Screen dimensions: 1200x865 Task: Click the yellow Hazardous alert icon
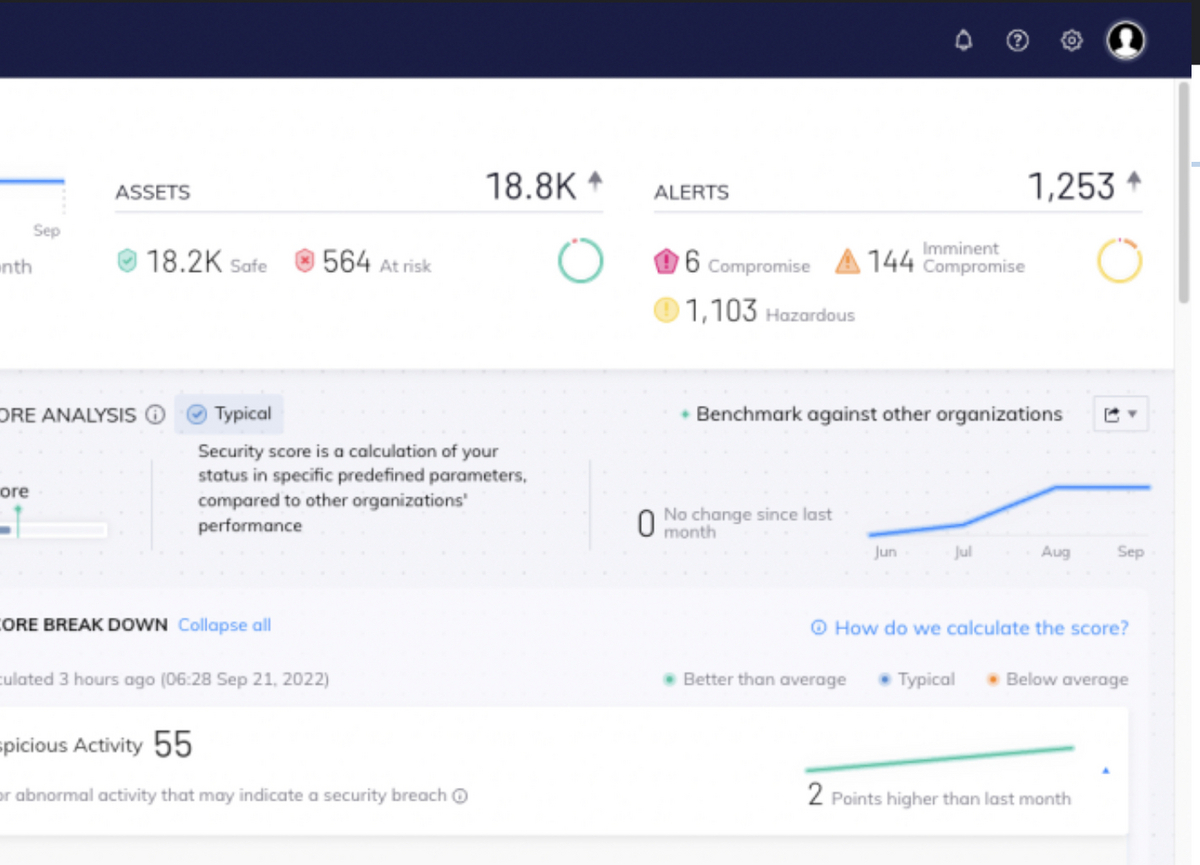pos(666,311)
